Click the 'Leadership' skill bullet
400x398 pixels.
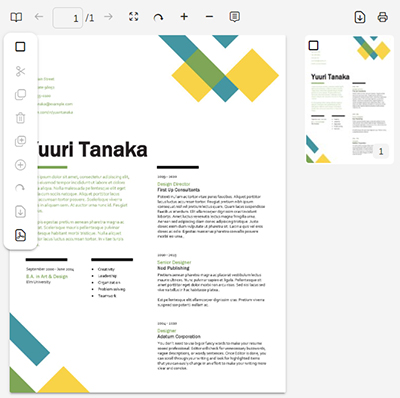pos(107,276)
